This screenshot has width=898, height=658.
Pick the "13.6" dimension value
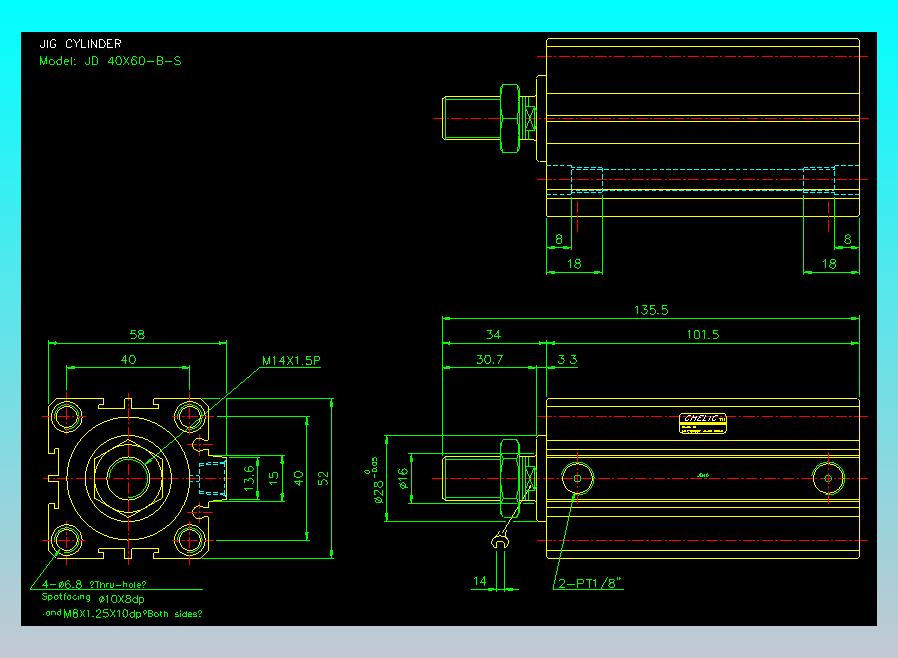tap(249, 478)
